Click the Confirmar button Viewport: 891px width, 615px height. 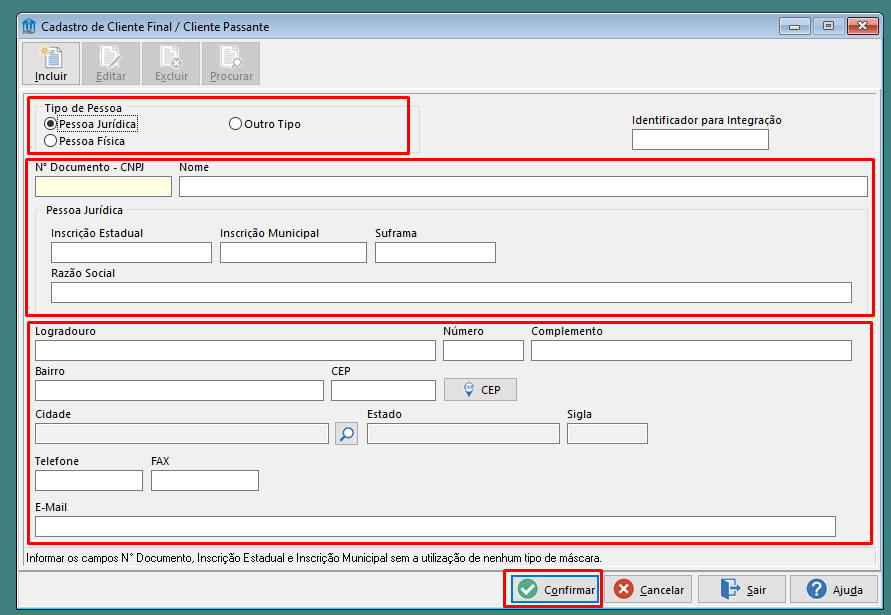point(555,589)
